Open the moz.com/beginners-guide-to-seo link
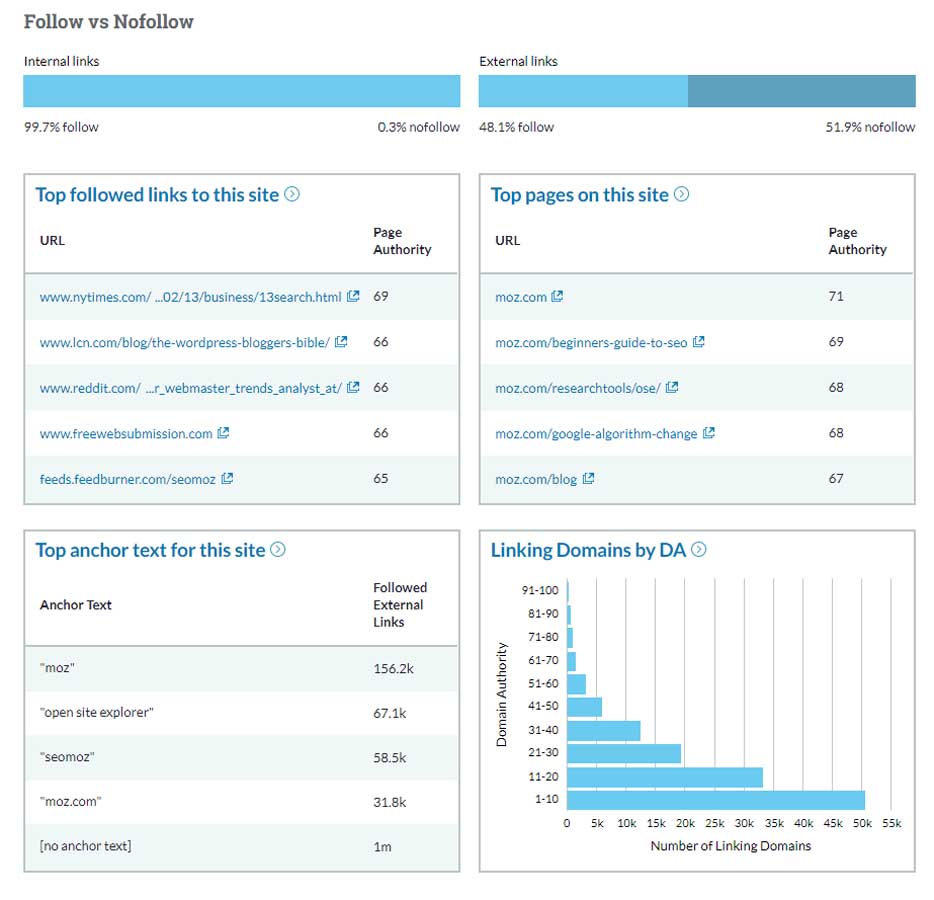934x900 pixels. [591, 342]
